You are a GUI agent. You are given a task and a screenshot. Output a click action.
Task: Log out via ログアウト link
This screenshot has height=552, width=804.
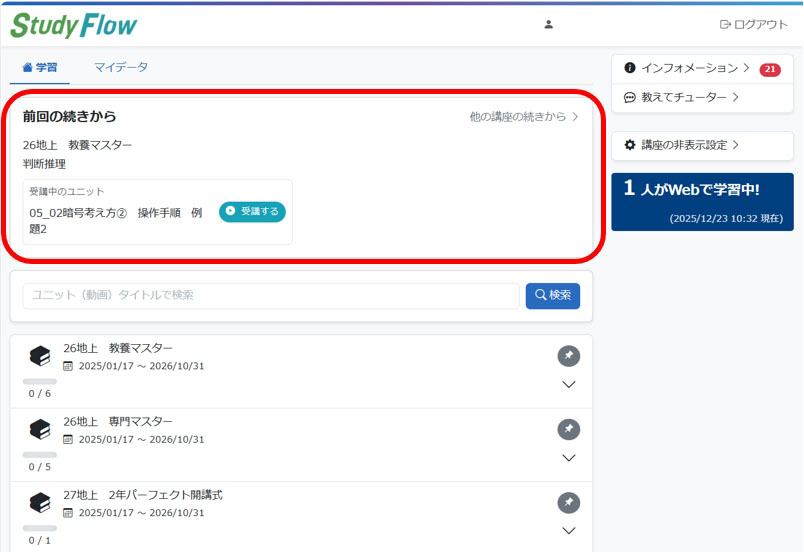pos(754,25)
